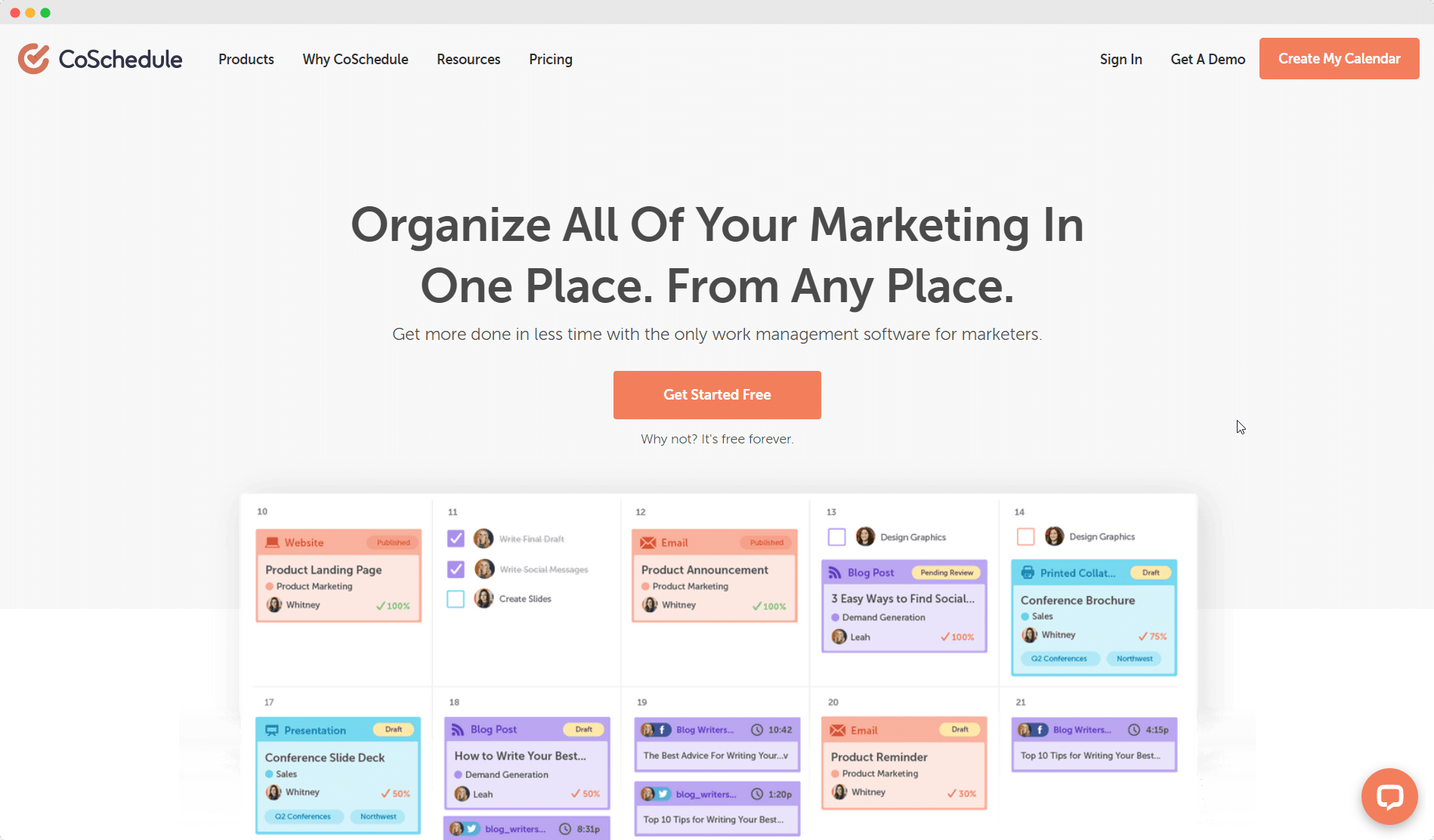Open the Product Reminder card
This screenshot has width=1434, height=840.
[x=904, y=763]
